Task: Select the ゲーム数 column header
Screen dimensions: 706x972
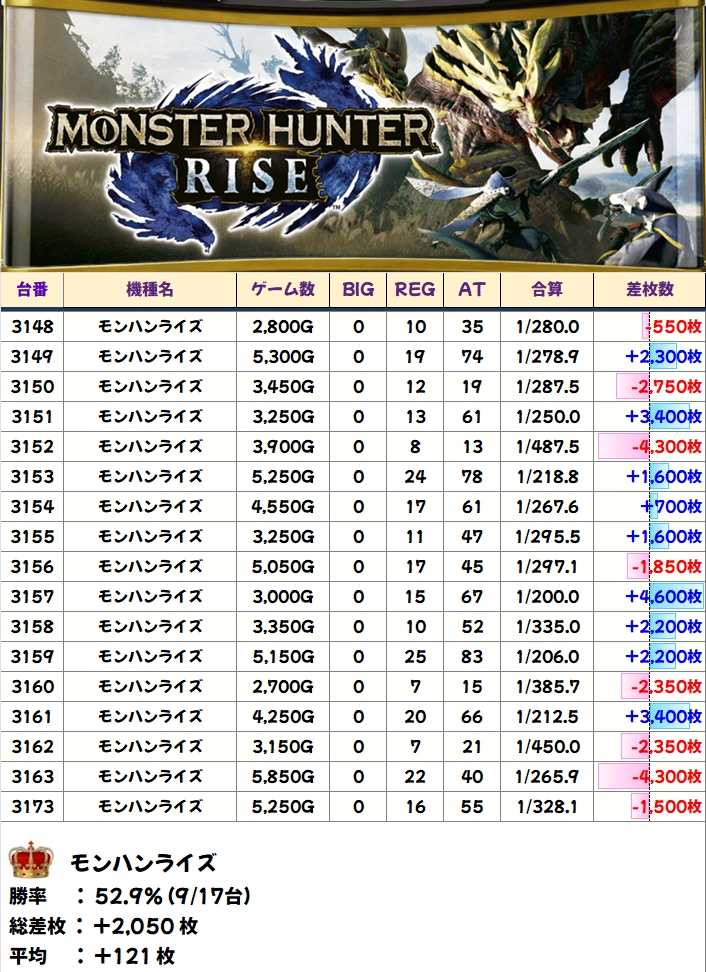Action: click(x=283, y=289)
